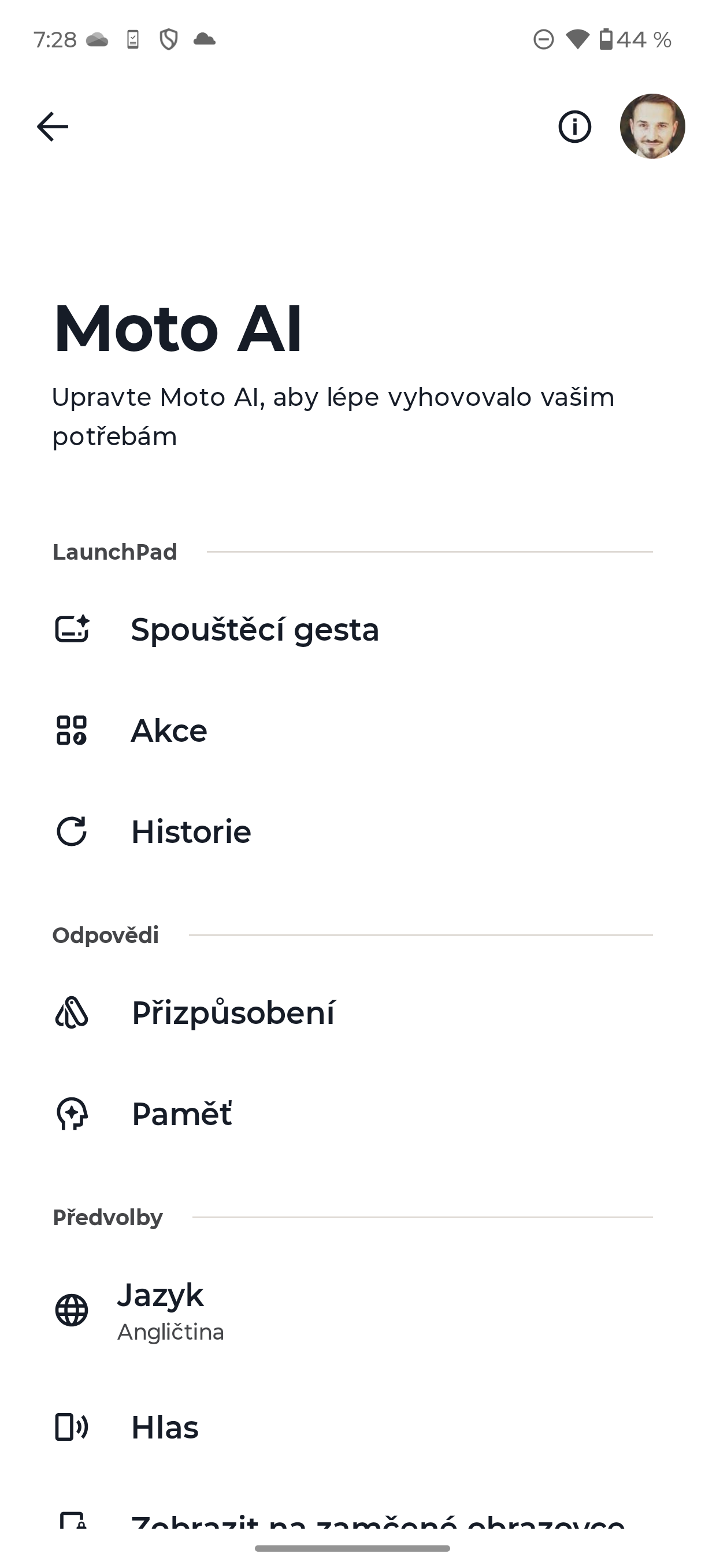Screen dimensions: 705x1568
Task: Go to Přizpůsobení settings
Action: (233, 1013)
